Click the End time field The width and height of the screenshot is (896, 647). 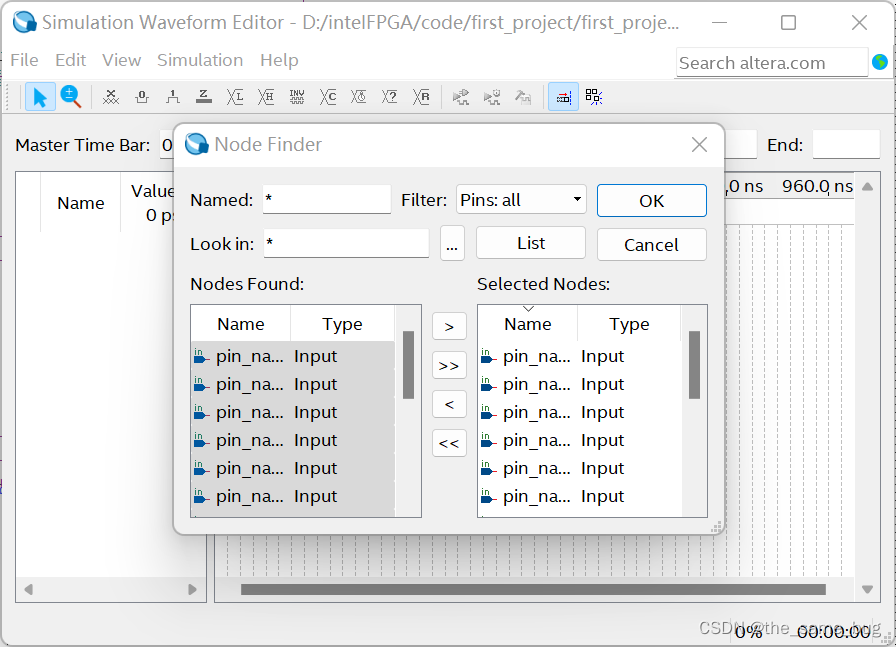pos(846,144)
